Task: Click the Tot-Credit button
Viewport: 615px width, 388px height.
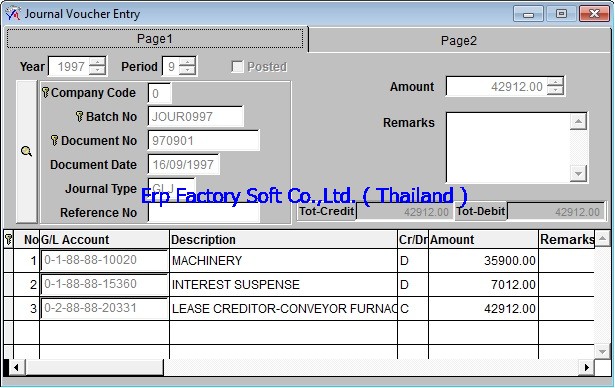Action: pyautogui.click(x=326, y=211)
